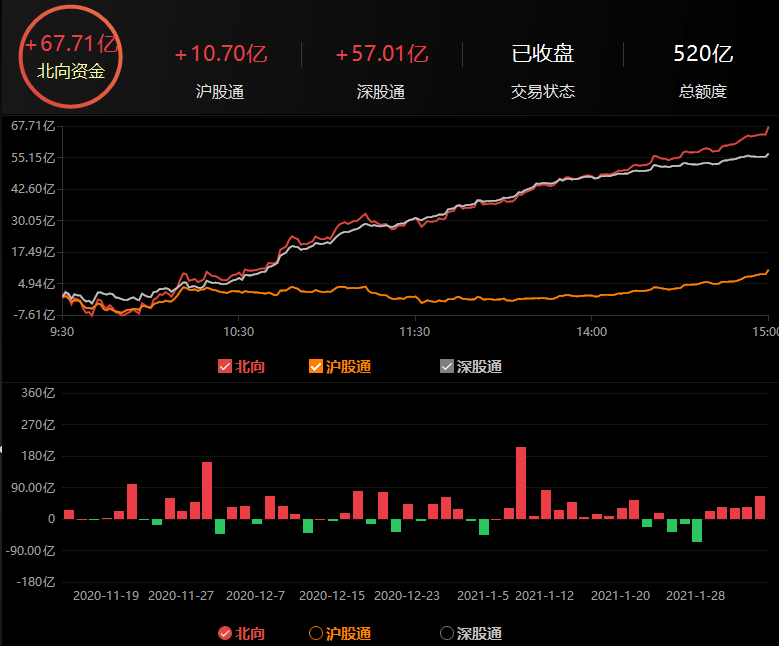Click the 2021-1-12 date axis label
Viewport: 779px width, 646px height.
pyautogui.click(x=548, y=595)
